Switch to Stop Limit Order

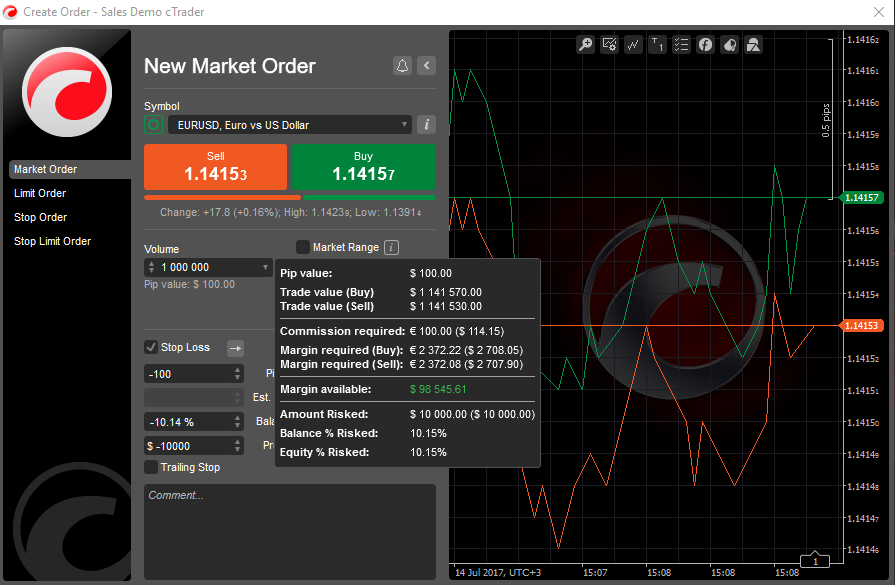(x=53, y=241)
